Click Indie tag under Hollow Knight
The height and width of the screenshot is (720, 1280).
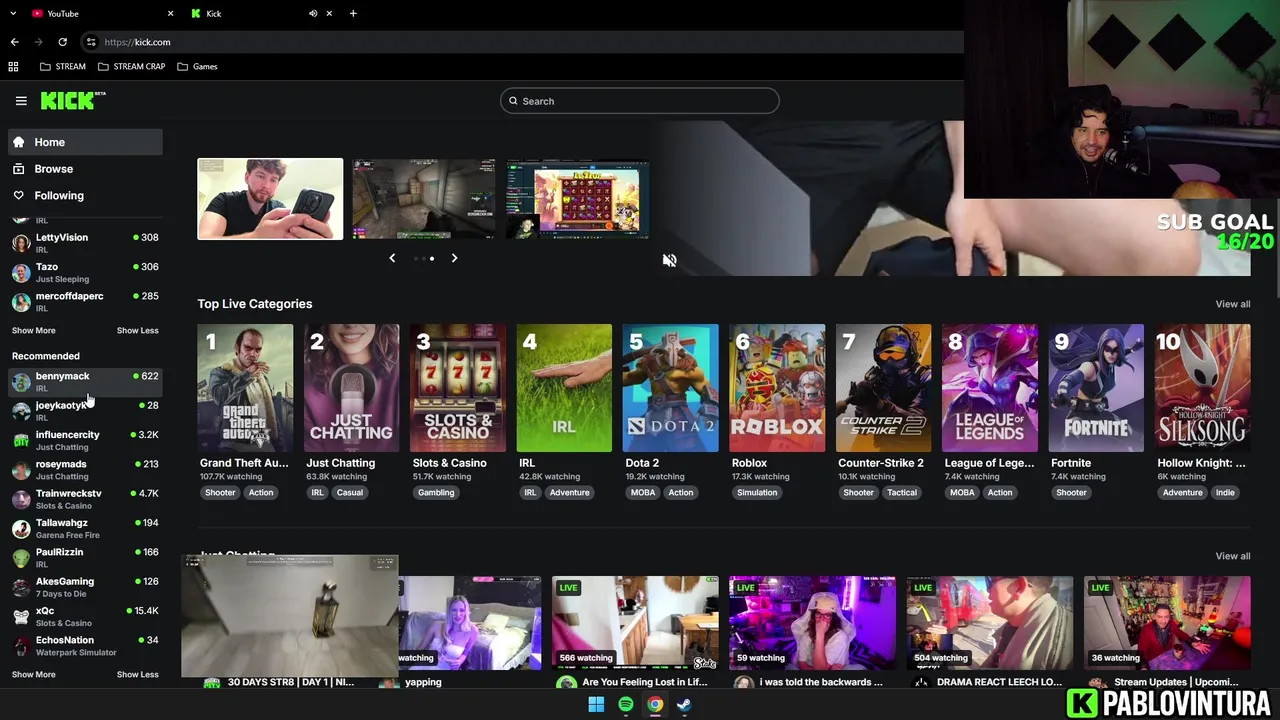click(x=1225, y=492)
